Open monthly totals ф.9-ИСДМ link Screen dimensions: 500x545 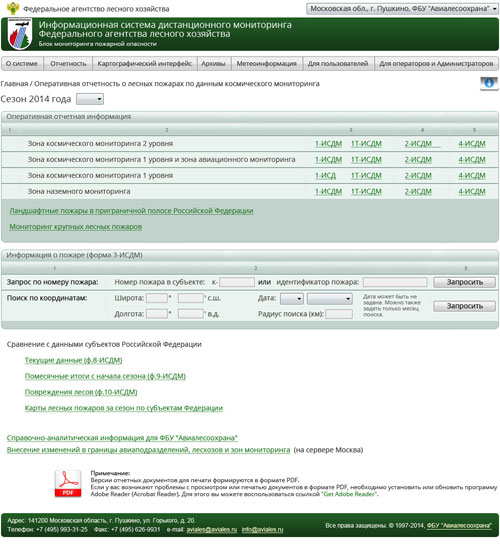pyautogui.click(x=105, y=376)
